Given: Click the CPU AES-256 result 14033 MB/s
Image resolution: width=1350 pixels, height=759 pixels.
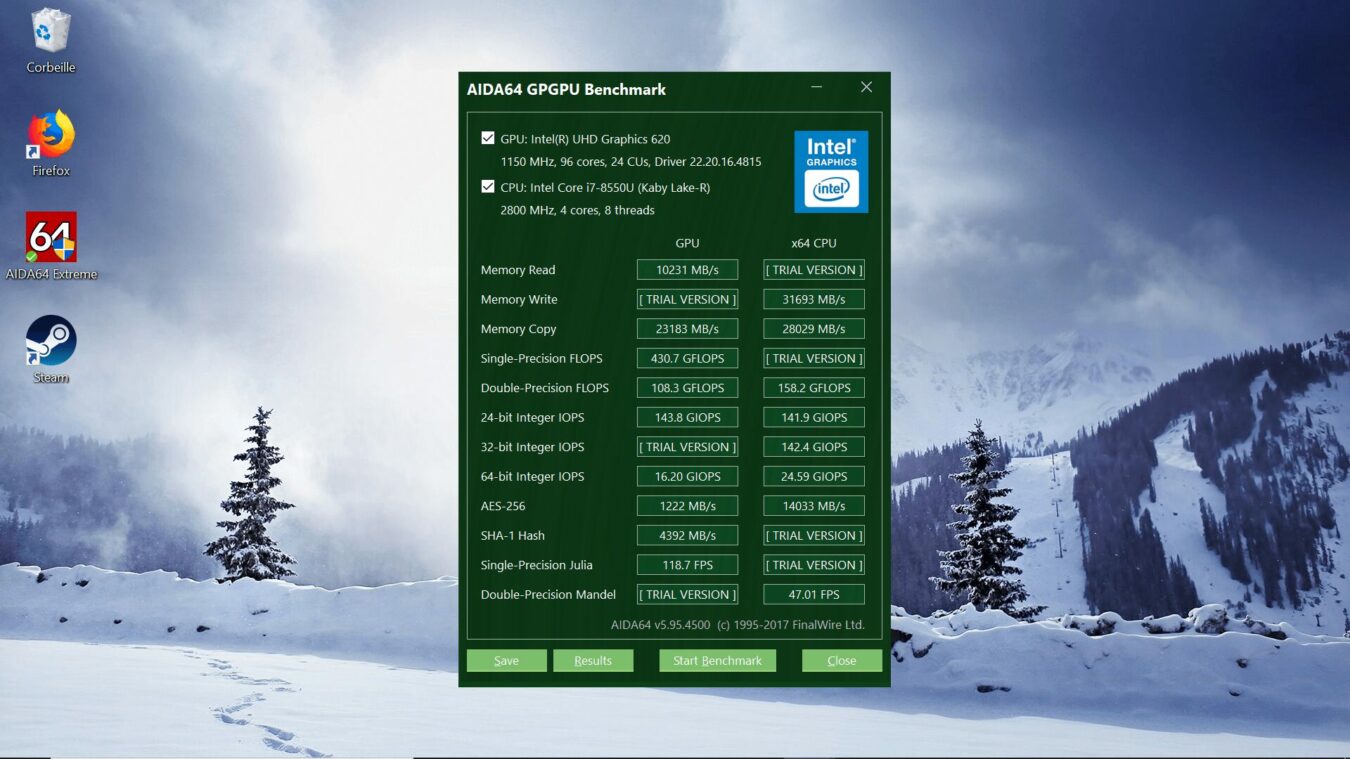Looking at the screenshot, I should click(813, 506).
